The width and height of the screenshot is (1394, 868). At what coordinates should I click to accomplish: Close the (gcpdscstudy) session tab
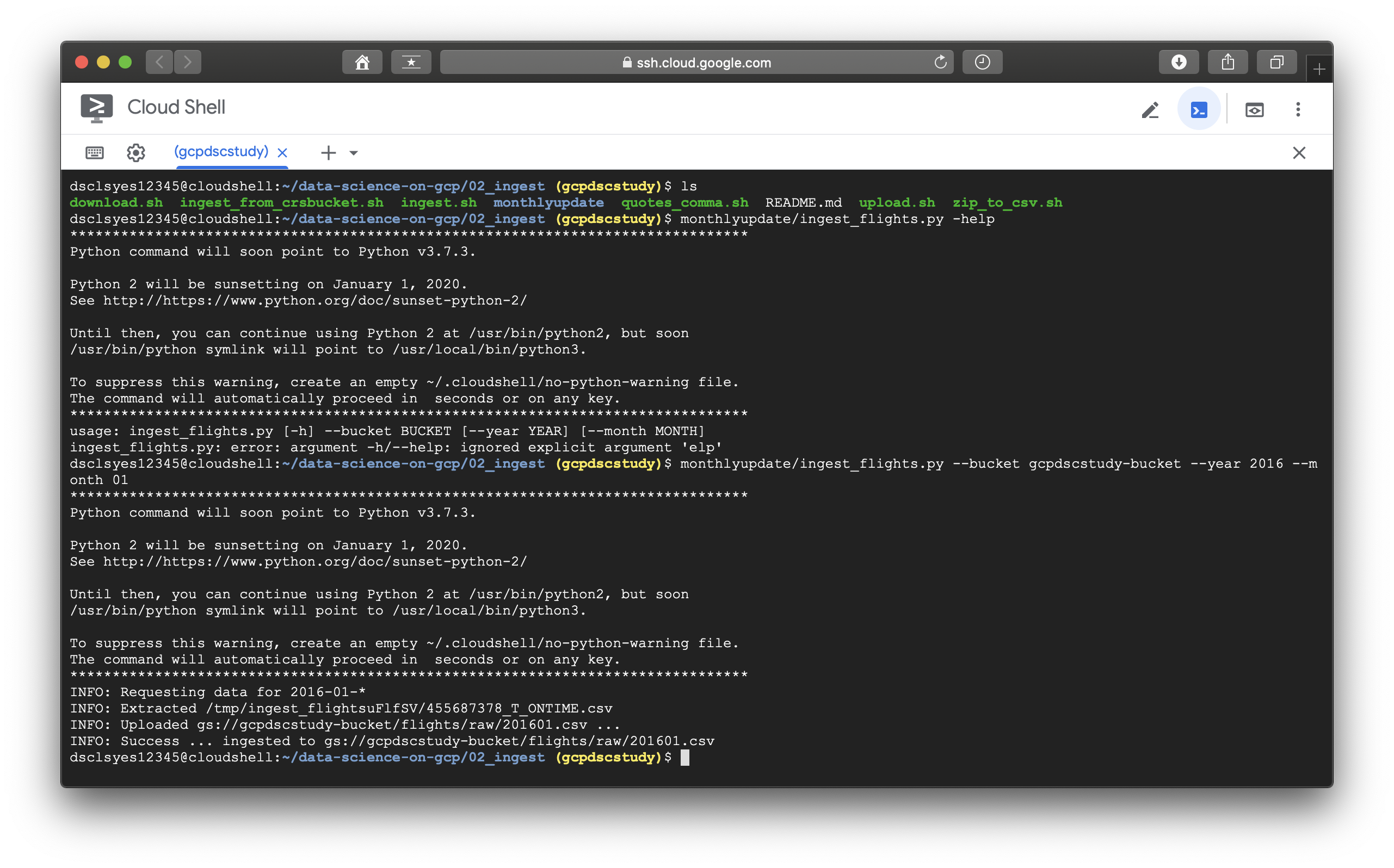[x=282, y=153]
